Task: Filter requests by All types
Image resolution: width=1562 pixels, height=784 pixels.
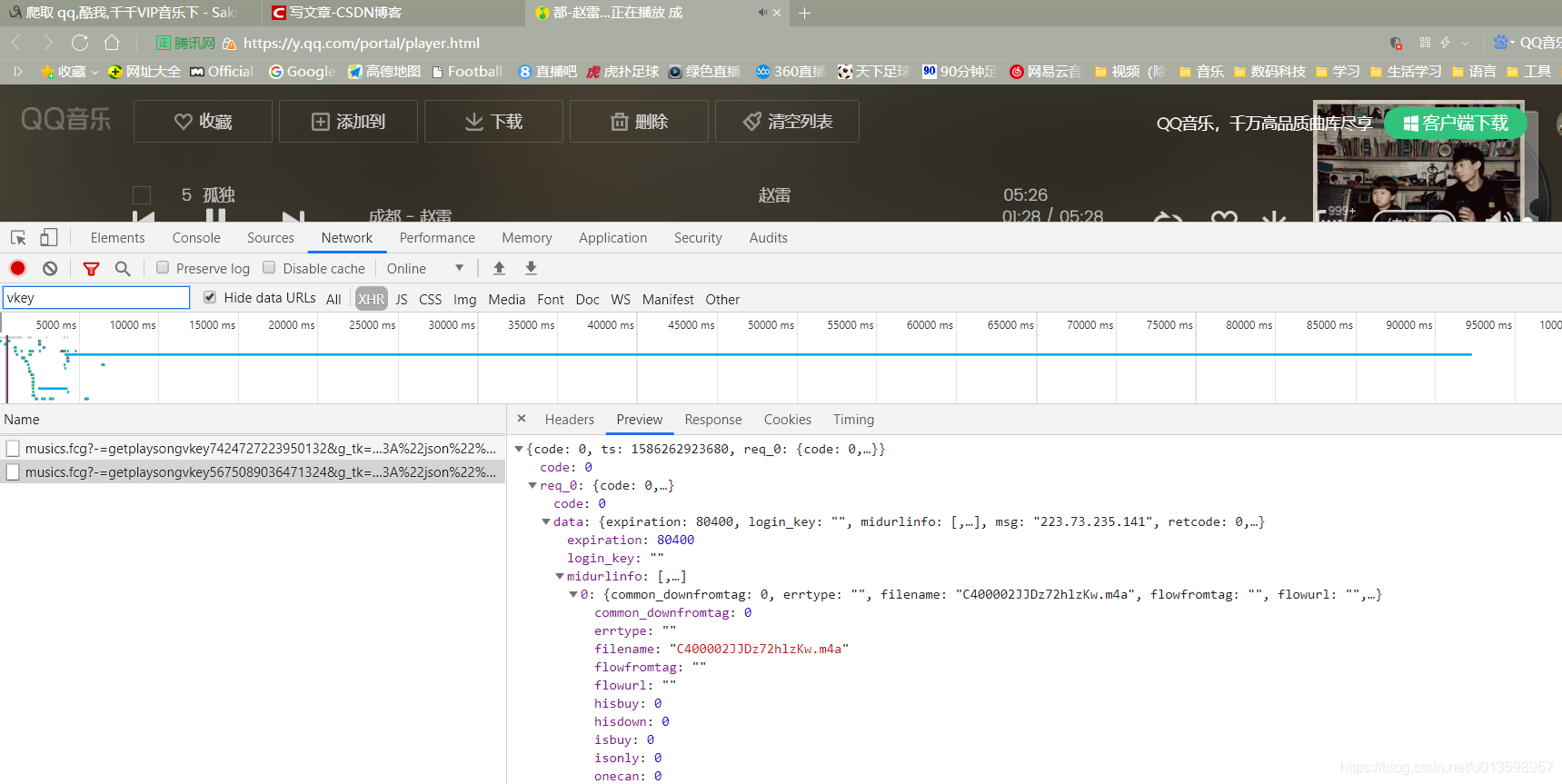Action: [333, 299]
